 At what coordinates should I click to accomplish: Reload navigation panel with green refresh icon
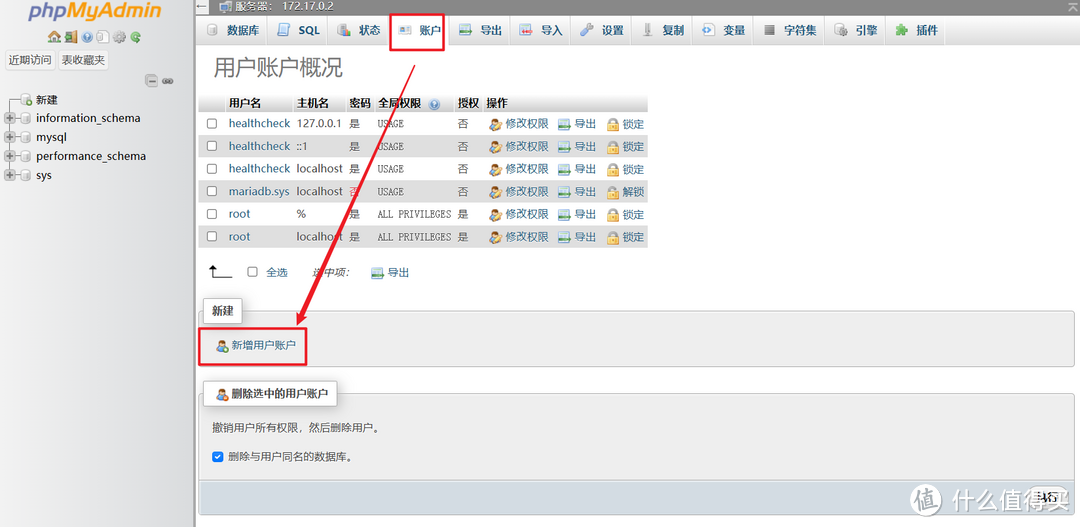point(136,37)
